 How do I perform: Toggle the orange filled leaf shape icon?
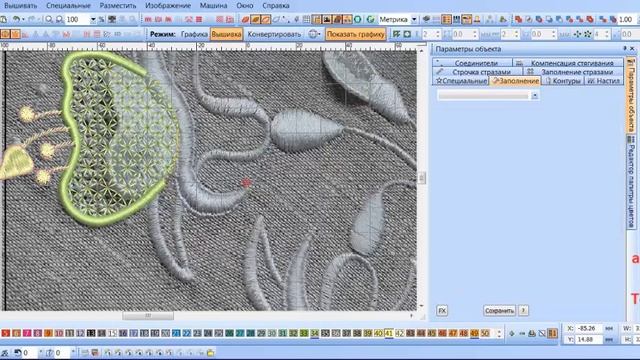click(x=256, y=19)
